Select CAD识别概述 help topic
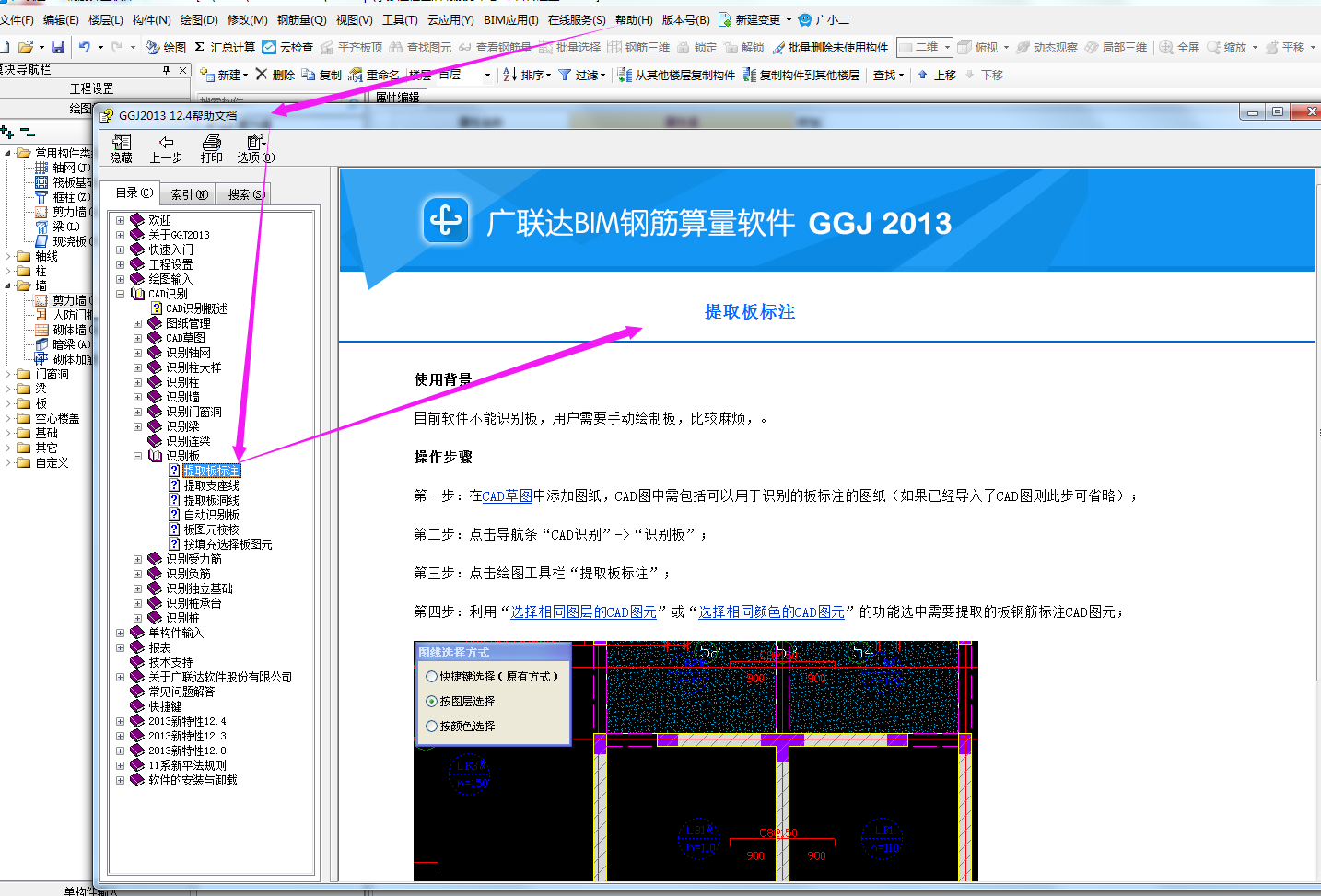The width and height of the screenshot is (1321, 896). (x=196, y=308)
